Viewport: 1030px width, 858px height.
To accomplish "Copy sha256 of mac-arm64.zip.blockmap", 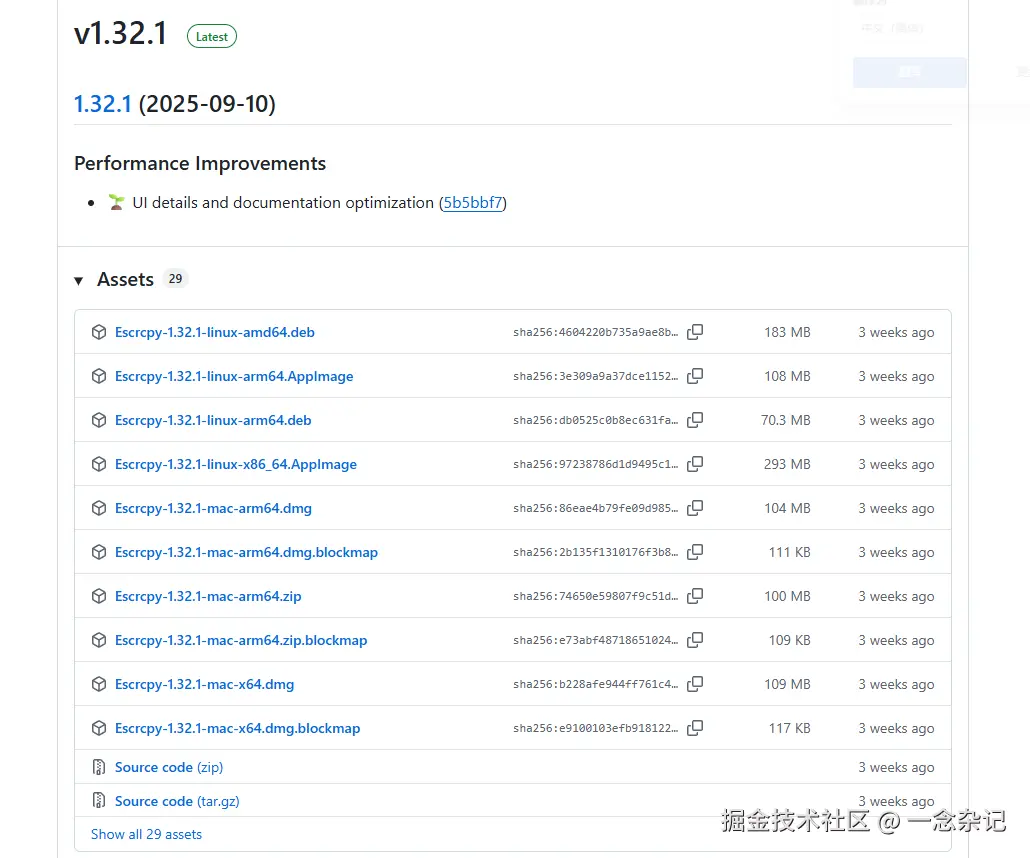I will pyautogui.click(x=695, y=640).
